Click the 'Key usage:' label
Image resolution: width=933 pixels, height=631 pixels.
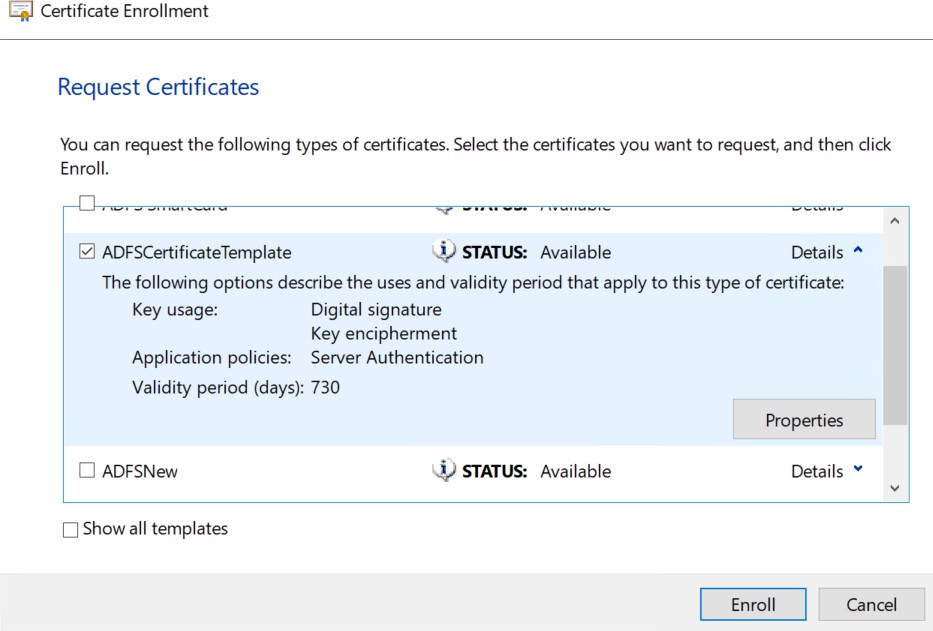pyautogui.click(x=175, y=310)
